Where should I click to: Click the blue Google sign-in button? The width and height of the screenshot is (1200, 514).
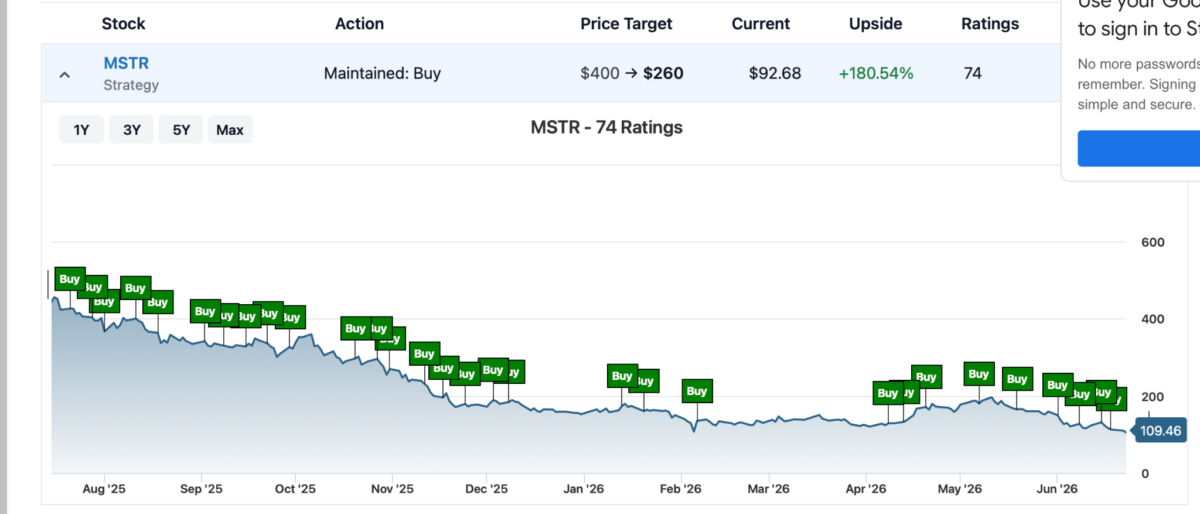(1138, 148)
